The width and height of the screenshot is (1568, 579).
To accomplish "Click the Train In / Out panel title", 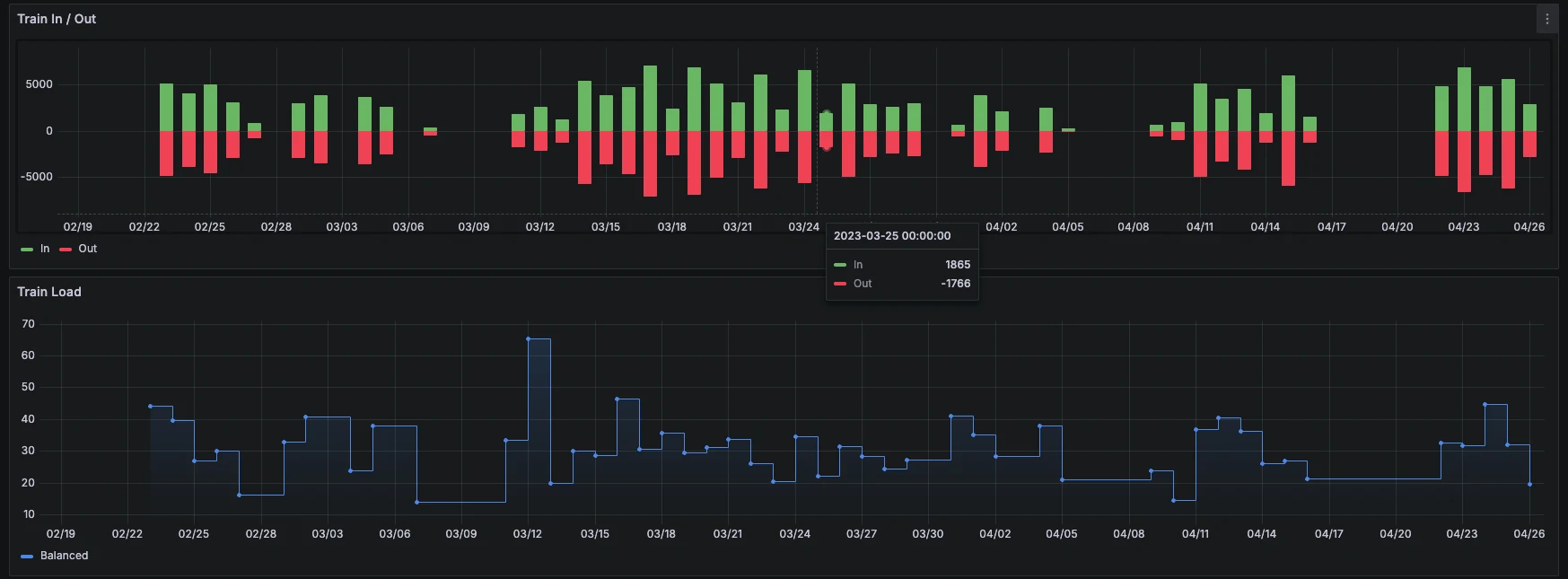I will [x=57, y=19].
